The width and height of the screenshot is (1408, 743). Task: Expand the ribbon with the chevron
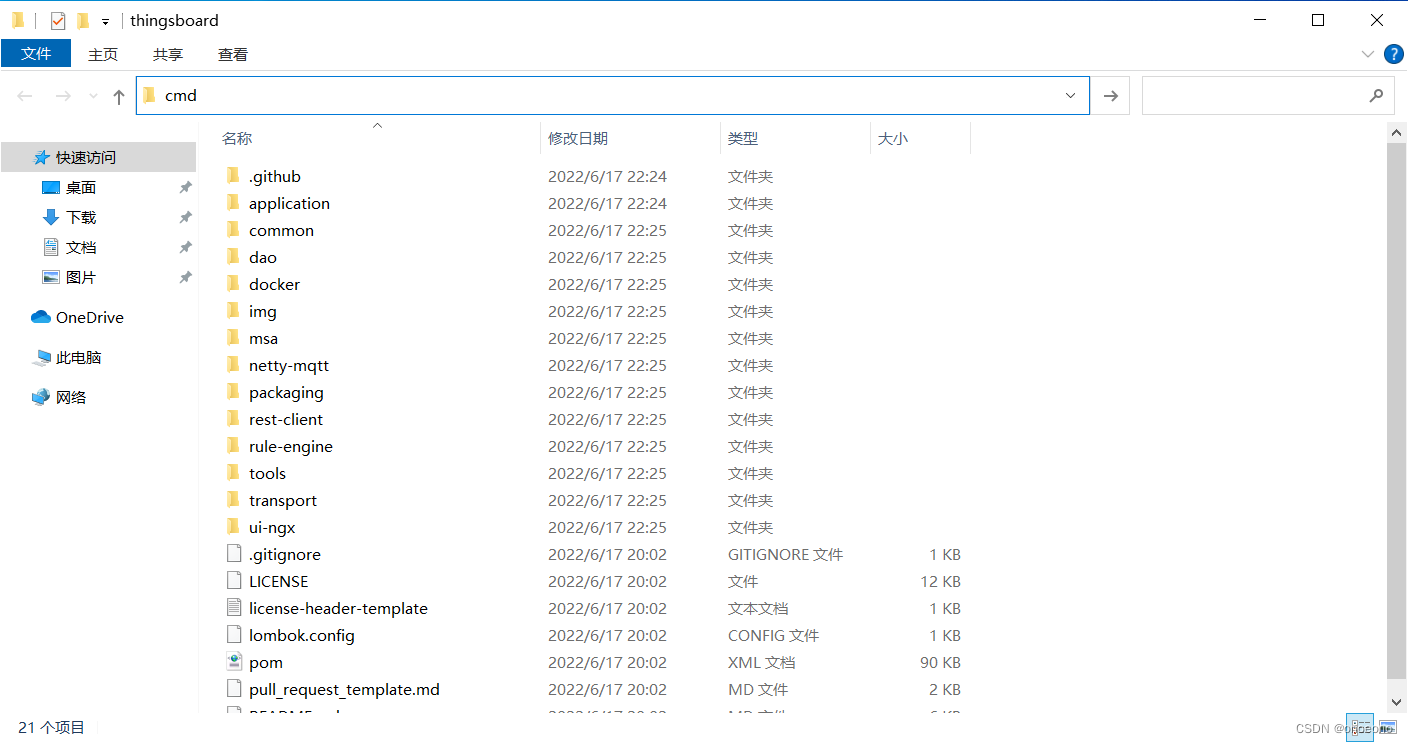click(x=1368, y=54)
